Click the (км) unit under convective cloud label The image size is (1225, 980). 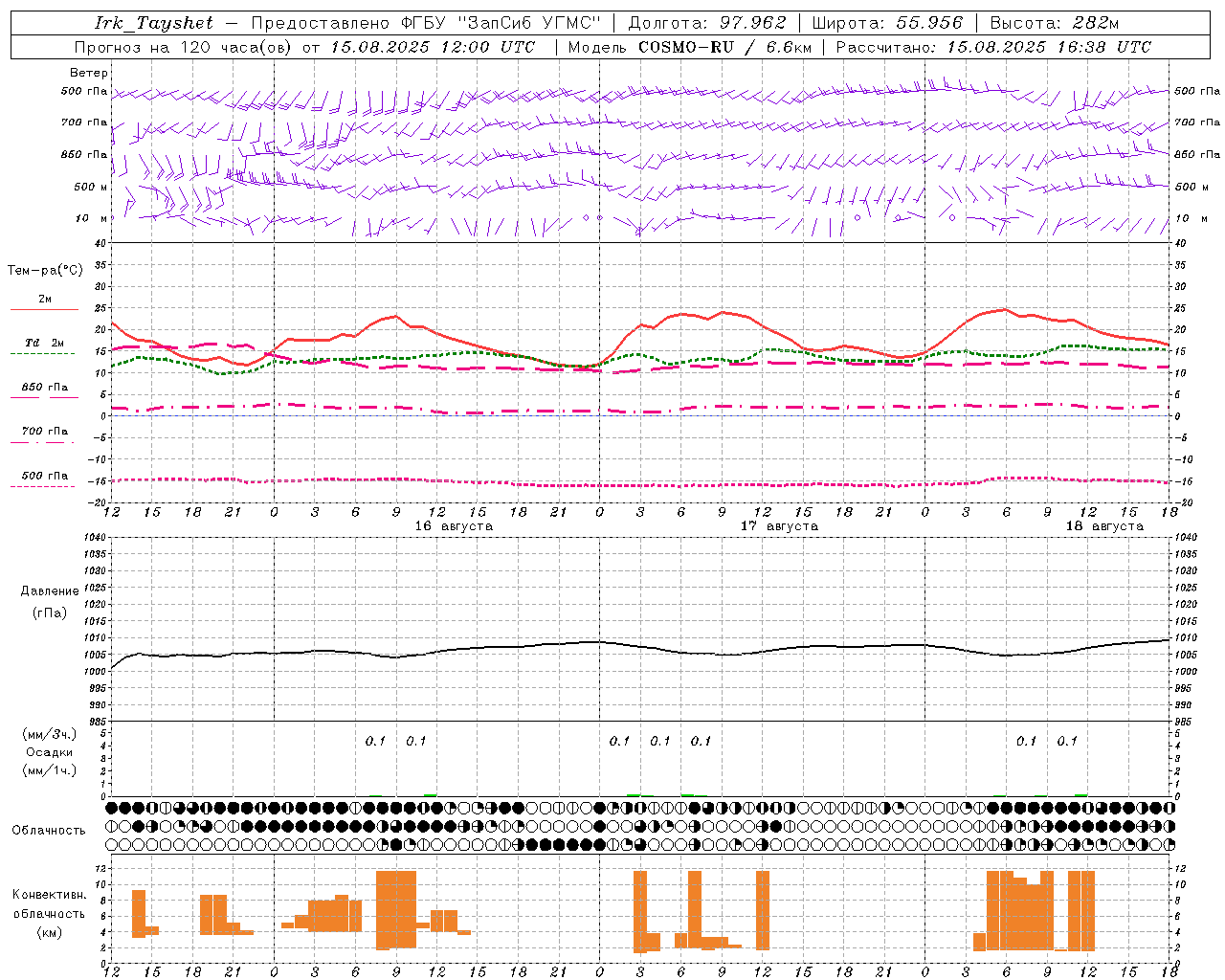click(50, 932)
